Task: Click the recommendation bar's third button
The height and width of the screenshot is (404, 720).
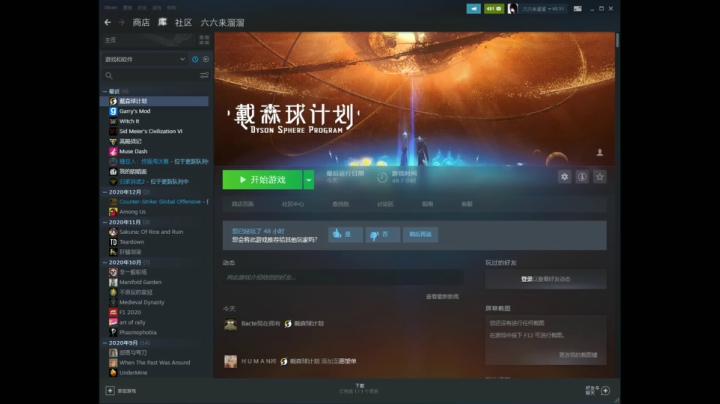Action: (420, 234)
